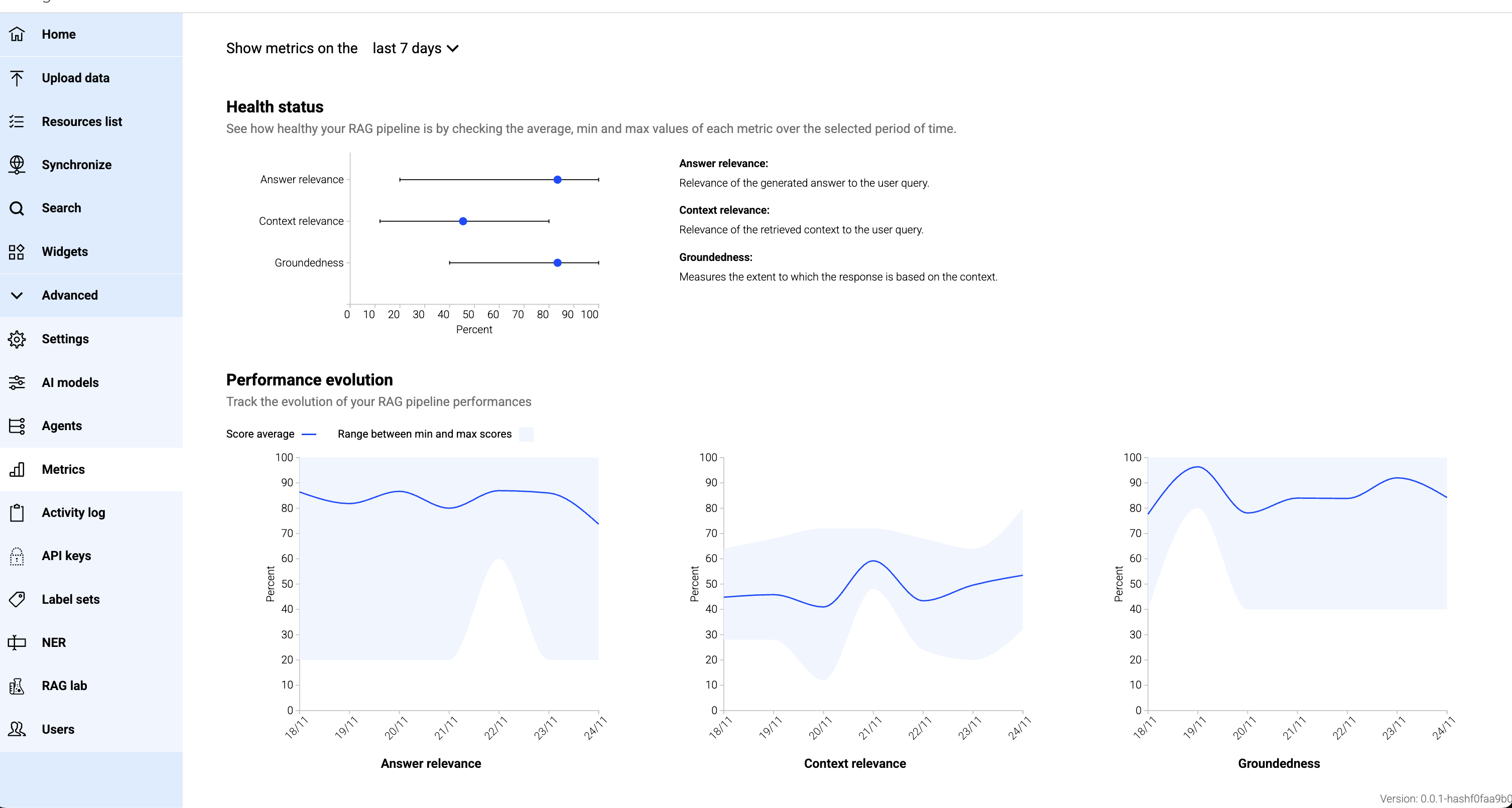This screenshot has width=1512, height=808.
Task: Click the chevron beside last 7 days
Action: pyautogui.click(x=452, y=48)
